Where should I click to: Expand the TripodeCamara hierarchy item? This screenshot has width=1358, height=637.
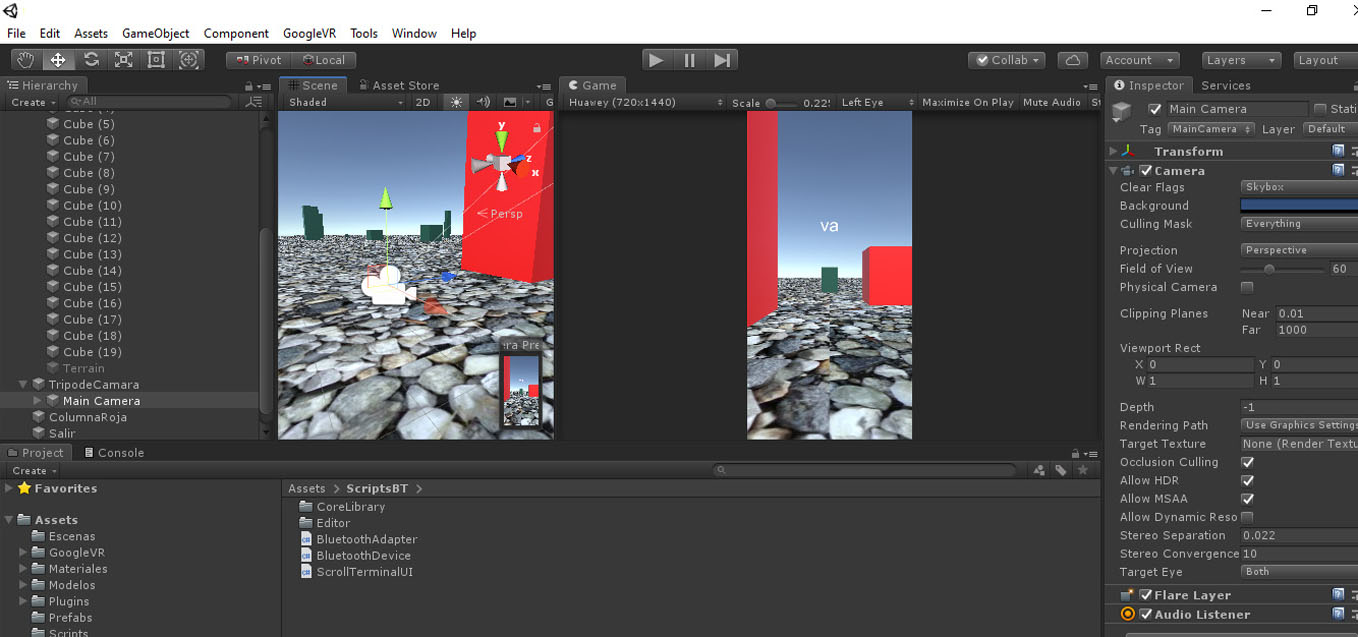24,385
